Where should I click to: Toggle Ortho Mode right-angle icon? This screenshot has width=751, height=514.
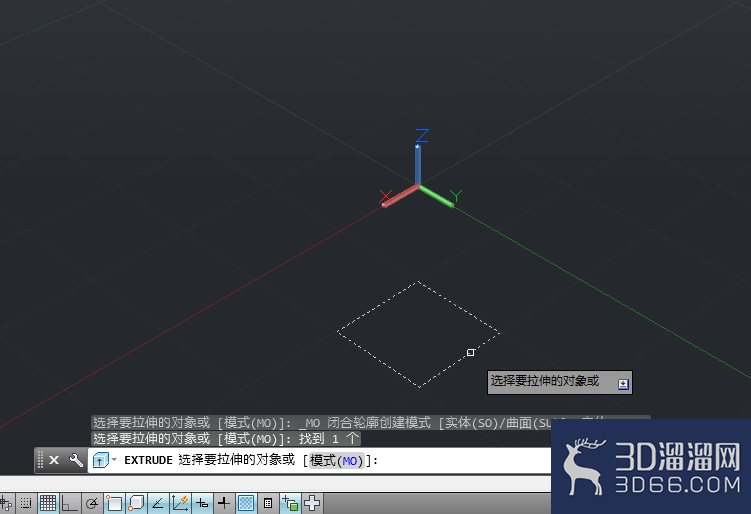click(69, 503)
